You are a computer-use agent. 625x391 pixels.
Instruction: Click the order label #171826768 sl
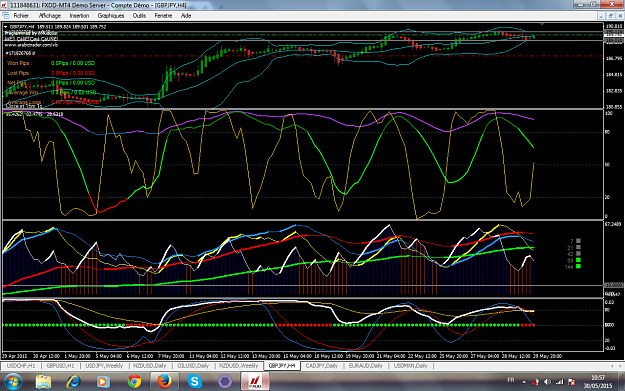20,53
